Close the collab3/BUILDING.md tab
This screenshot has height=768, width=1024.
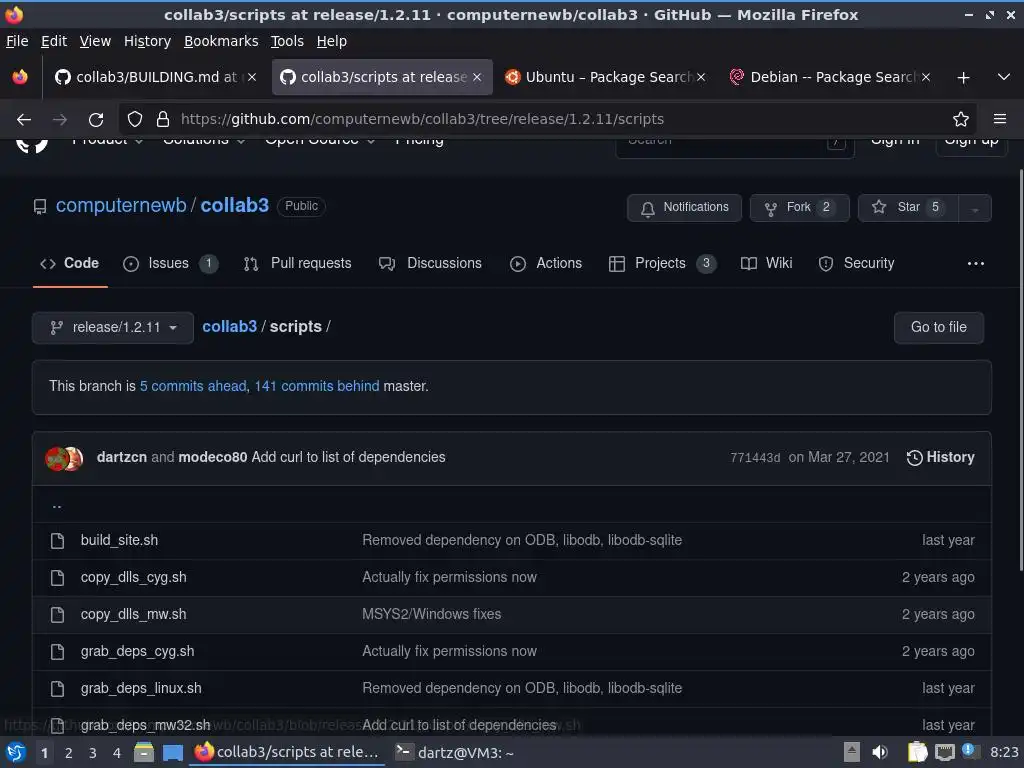pyautogui.click(x=251, y=77)
